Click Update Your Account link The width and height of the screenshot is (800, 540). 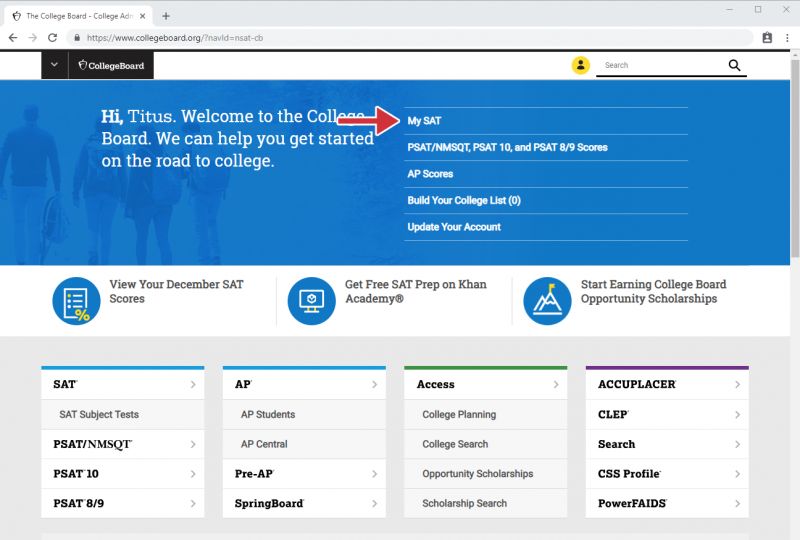click(454, 227)
